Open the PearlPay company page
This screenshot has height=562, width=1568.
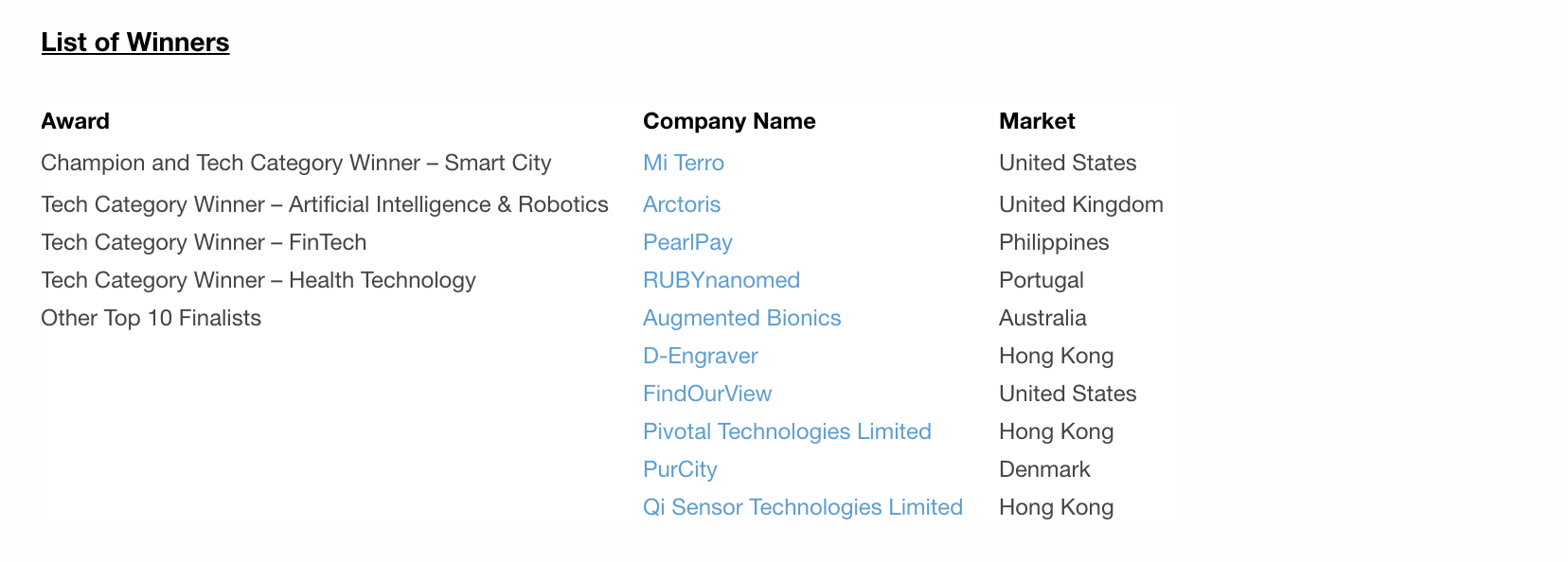[x=687, y=242]
